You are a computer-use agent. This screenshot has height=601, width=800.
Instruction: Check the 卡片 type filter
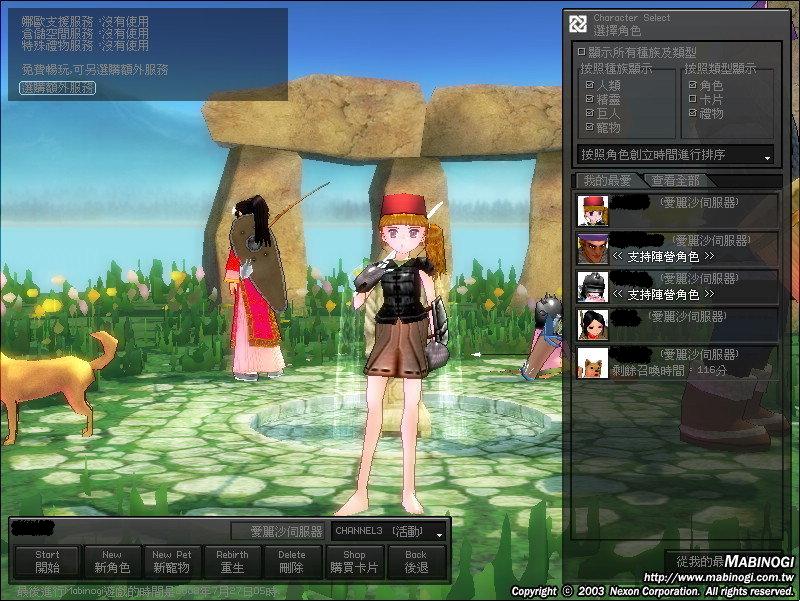click(693, 100)
